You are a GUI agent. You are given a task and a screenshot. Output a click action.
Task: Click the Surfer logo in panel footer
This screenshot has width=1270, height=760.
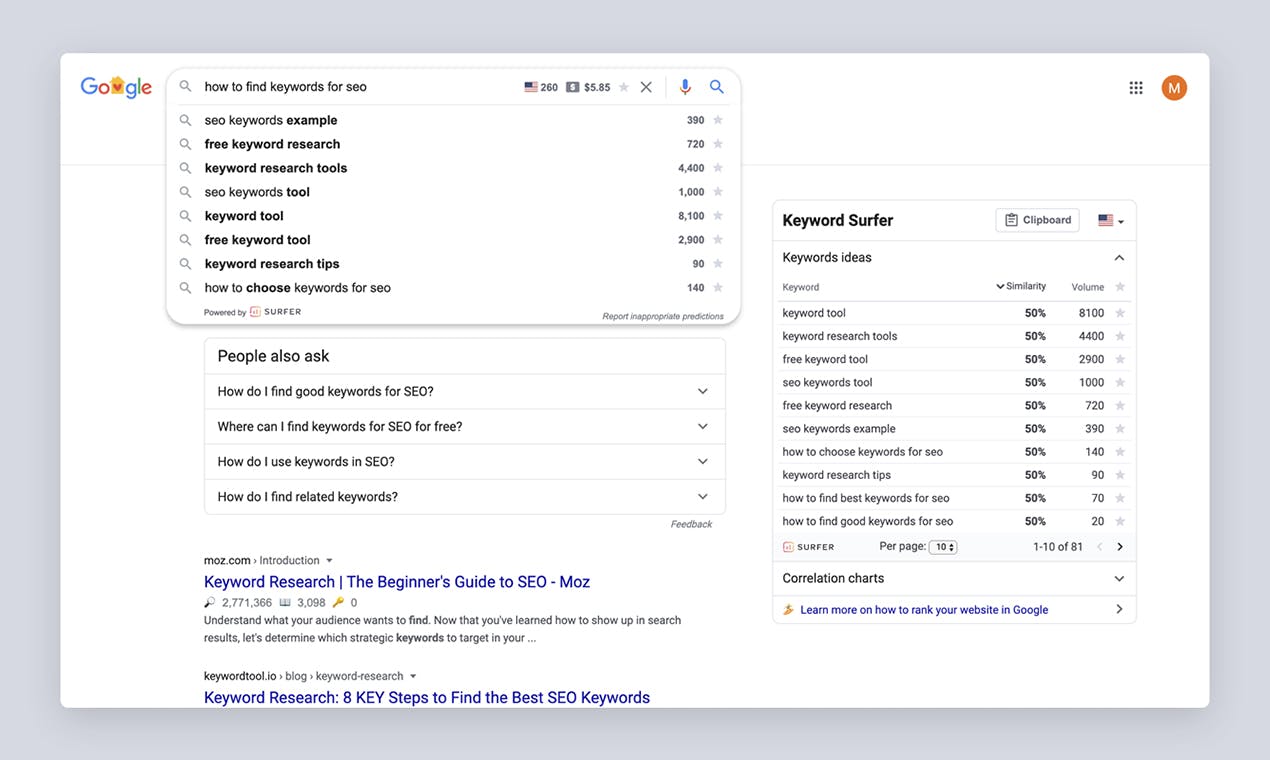[x=808, y=547]
